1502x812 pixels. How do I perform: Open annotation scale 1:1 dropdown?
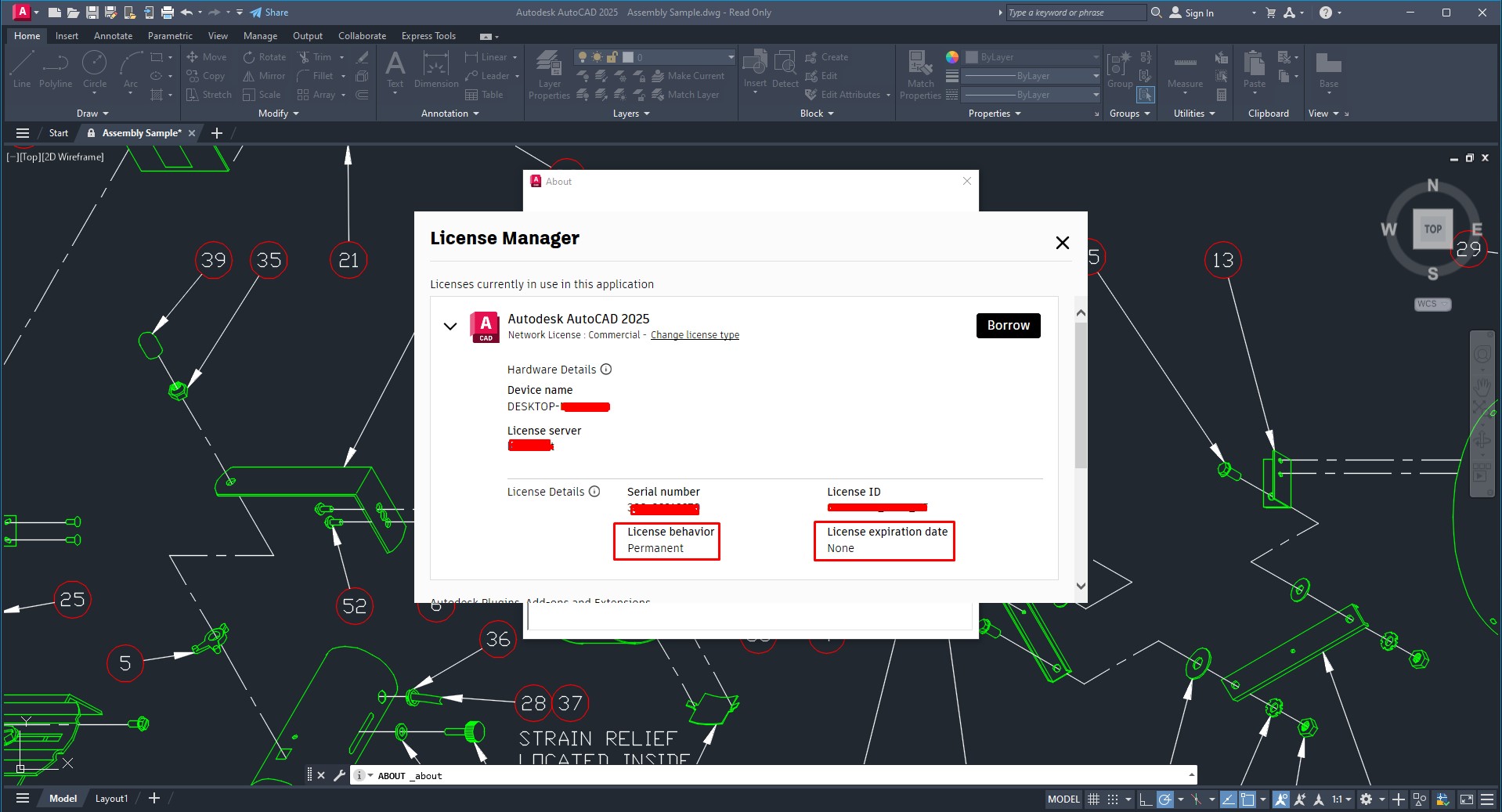pyautogui.click(x=1342, y=799)
